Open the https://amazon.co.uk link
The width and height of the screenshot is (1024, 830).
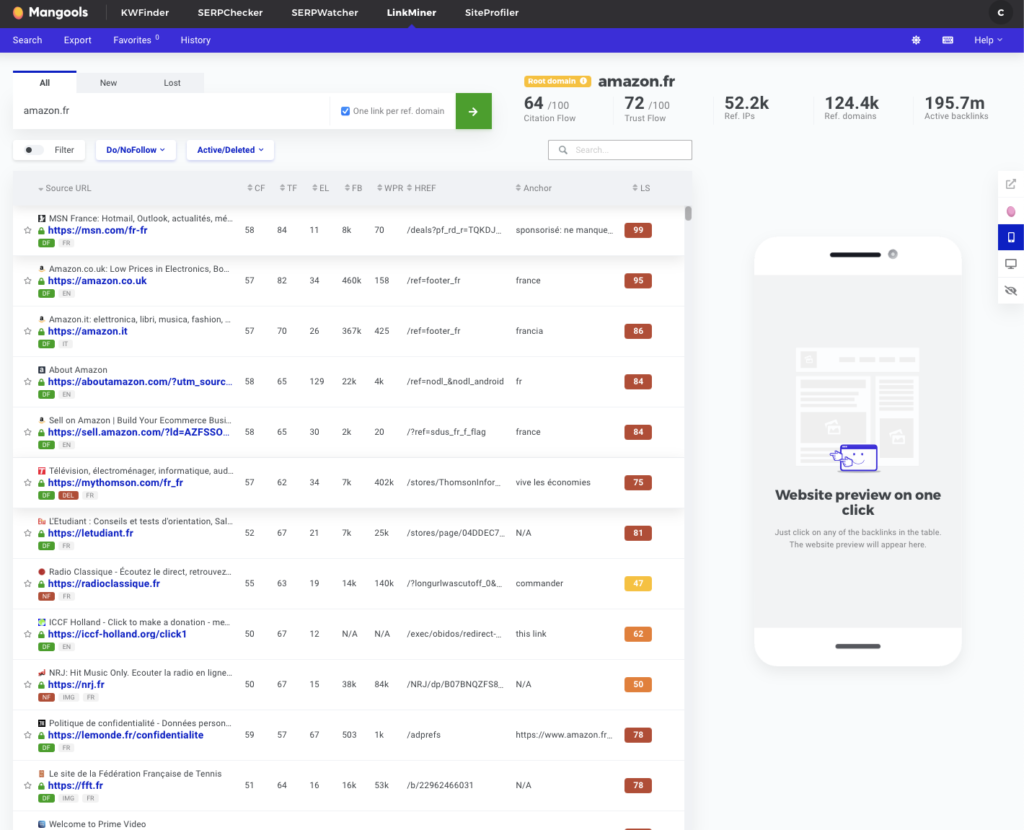click(x=97, y=281)
